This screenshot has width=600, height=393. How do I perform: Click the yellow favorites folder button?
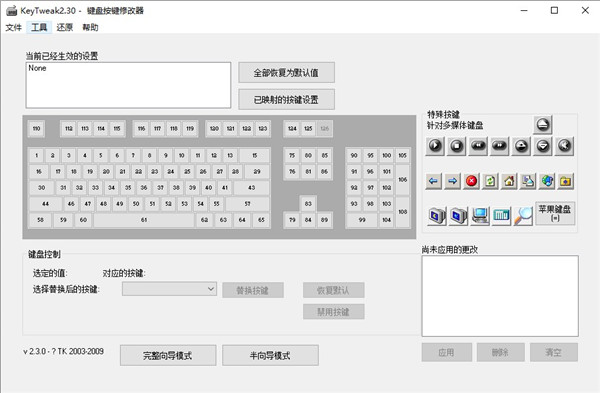pyautogui.click(x=566, y=181)
